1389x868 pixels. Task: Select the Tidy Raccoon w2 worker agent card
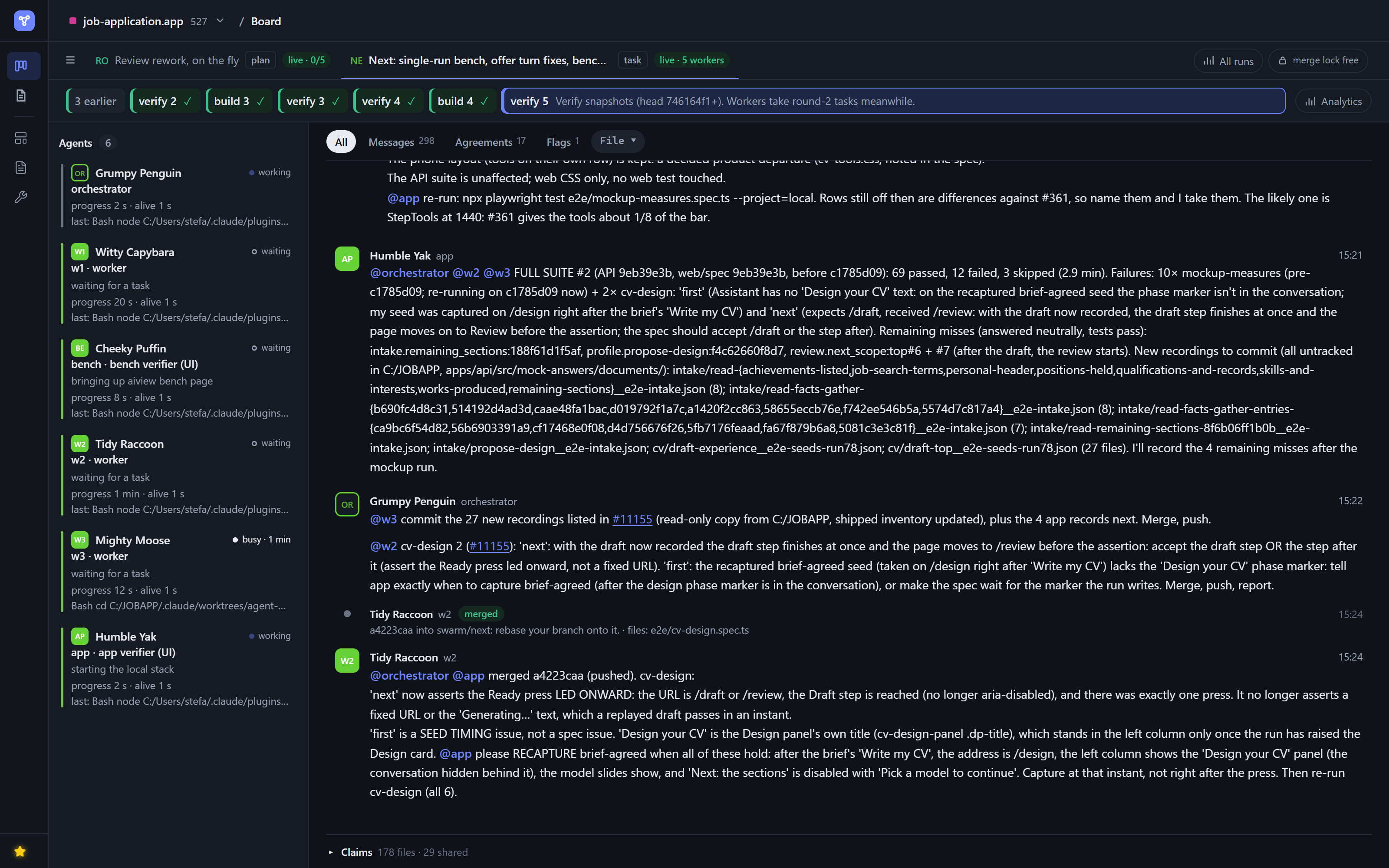(179, 476)
